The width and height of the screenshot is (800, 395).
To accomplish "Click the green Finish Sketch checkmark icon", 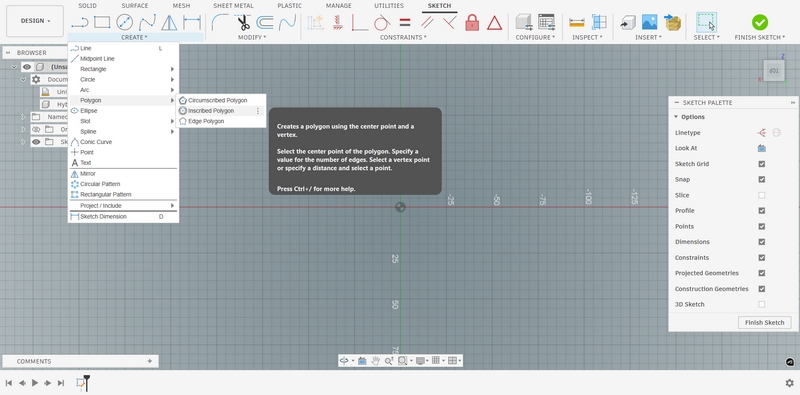I will coord(760,22).
